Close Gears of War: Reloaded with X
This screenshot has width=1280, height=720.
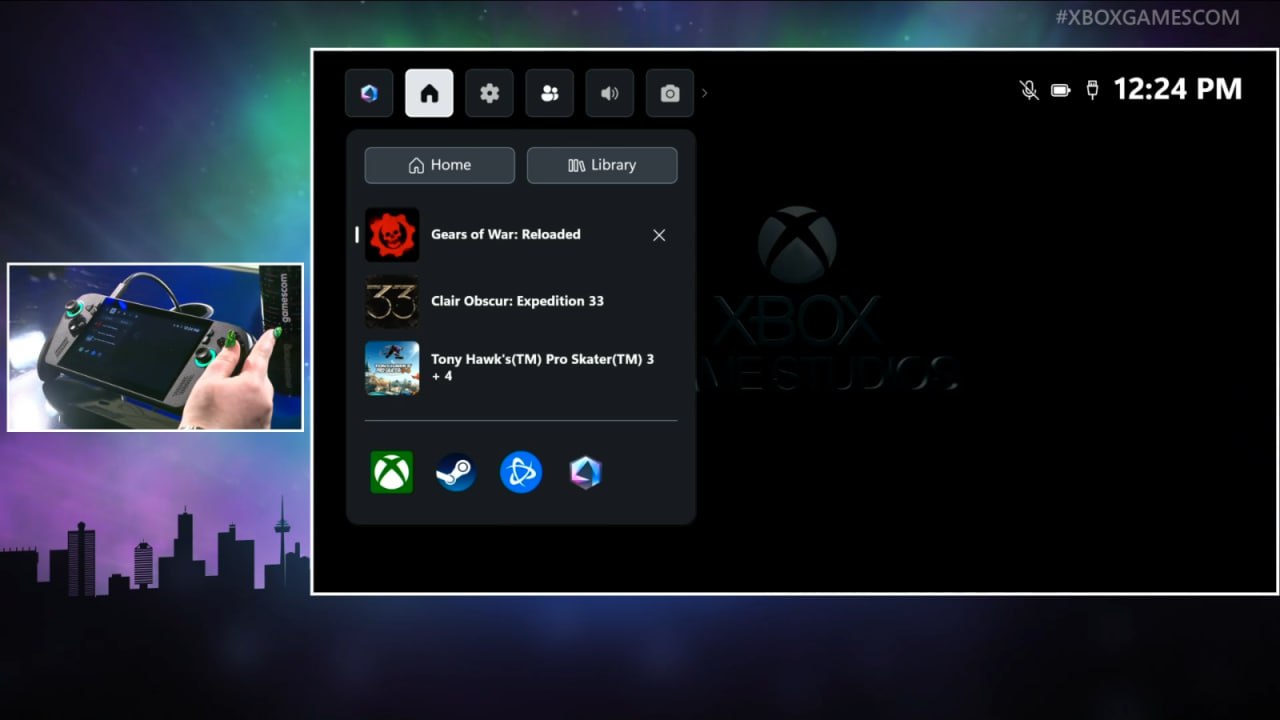click(659, 235)
